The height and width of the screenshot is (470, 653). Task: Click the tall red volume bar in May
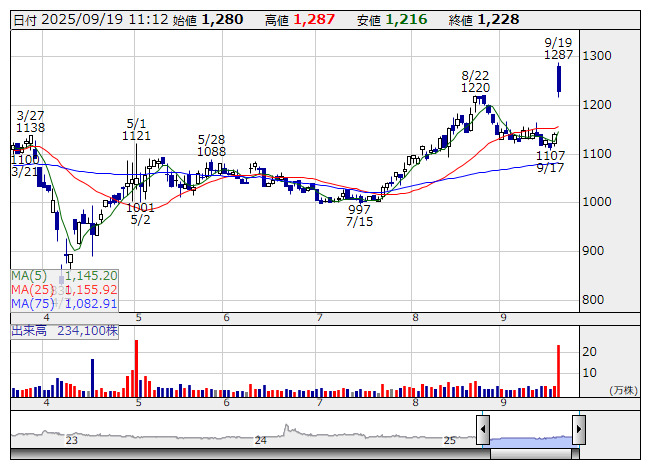[136, 368]
